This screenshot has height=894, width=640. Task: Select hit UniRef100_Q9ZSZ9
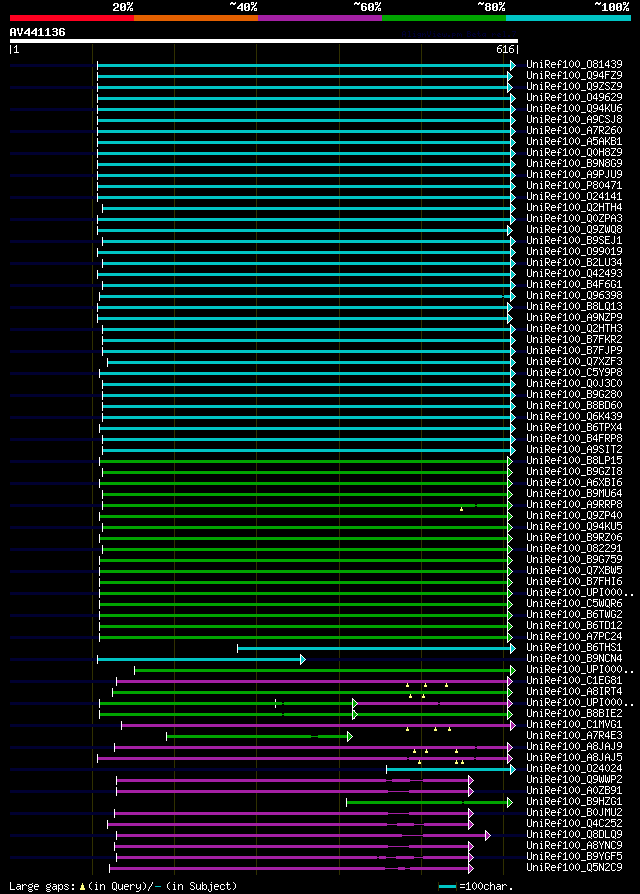pos(574,87)
